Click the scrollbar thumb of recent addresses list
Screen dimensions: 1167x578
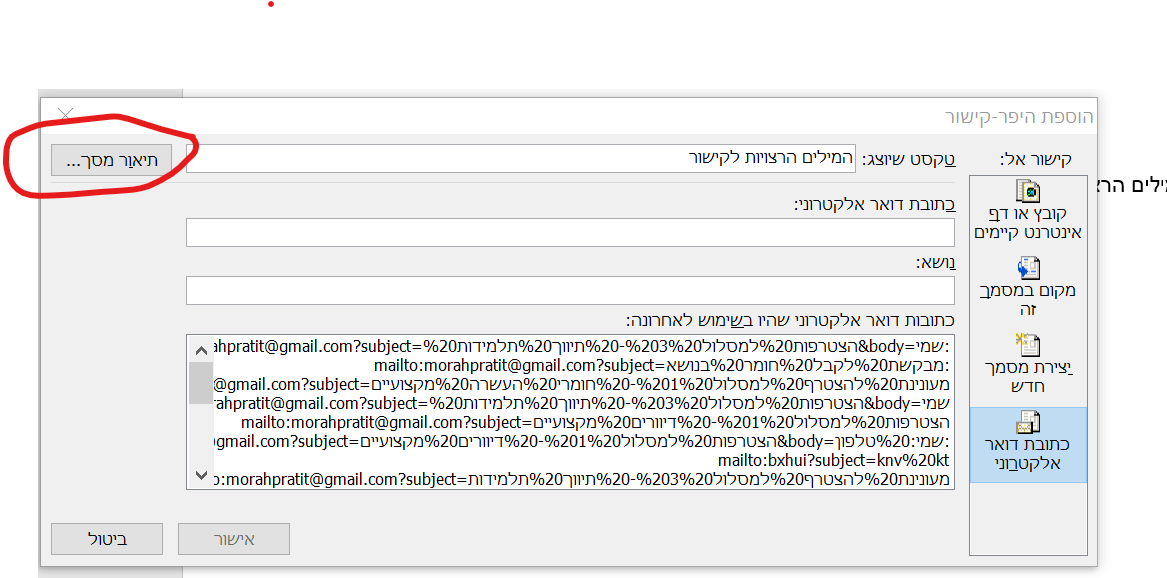point(201,383)
